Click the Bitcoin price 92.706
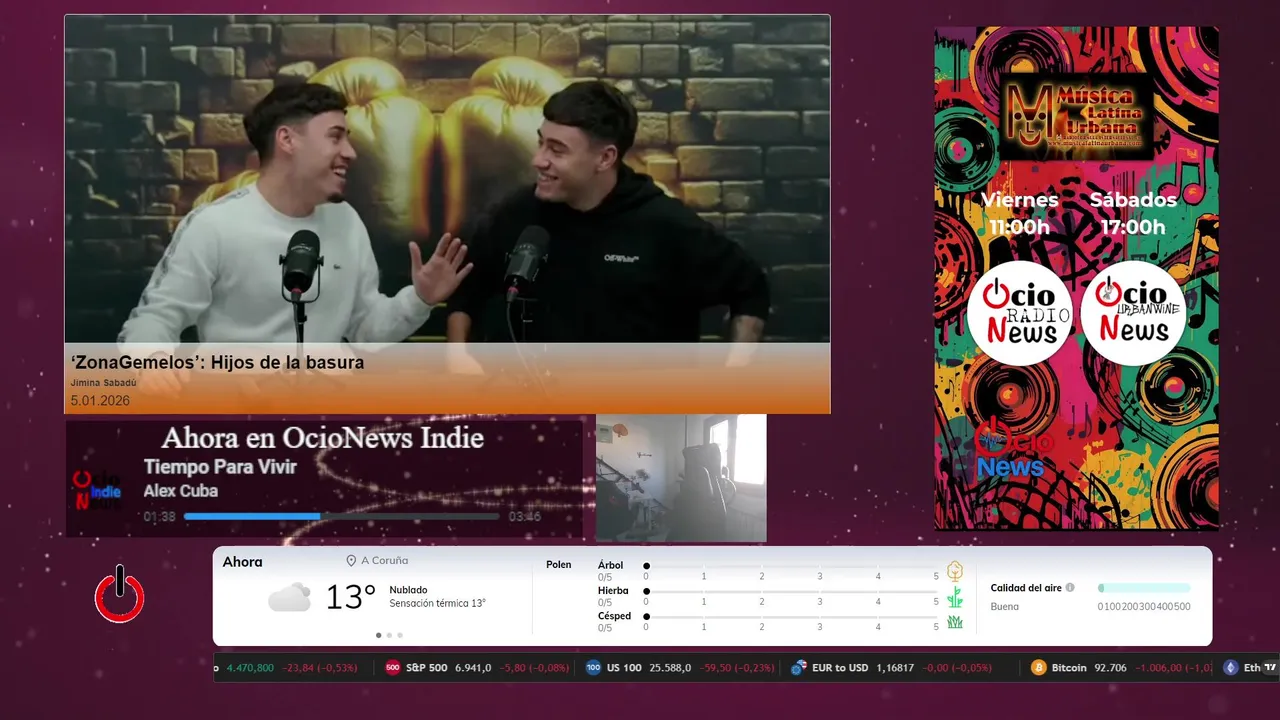This screenshot has width=1280, height=720. click(x=1111, y=668)
